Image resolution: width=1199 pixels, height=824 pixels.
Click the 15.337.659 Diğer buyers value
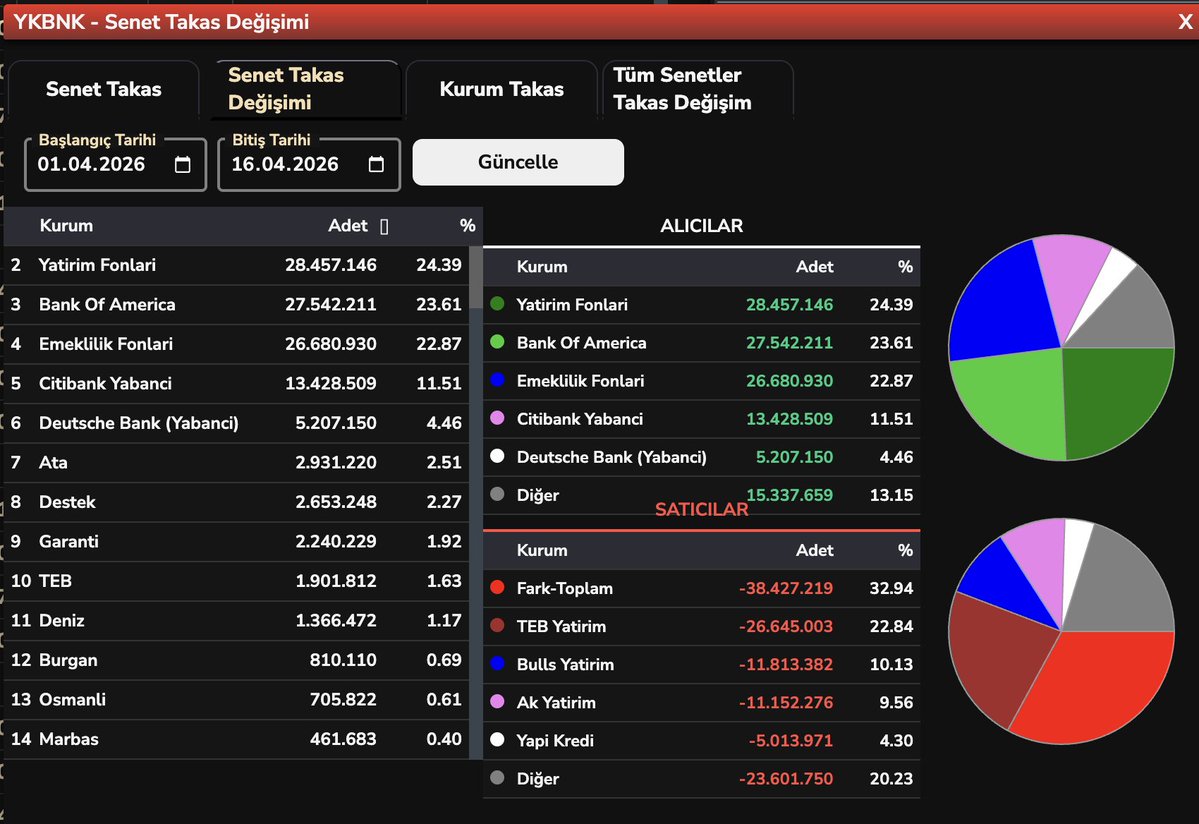789,495
